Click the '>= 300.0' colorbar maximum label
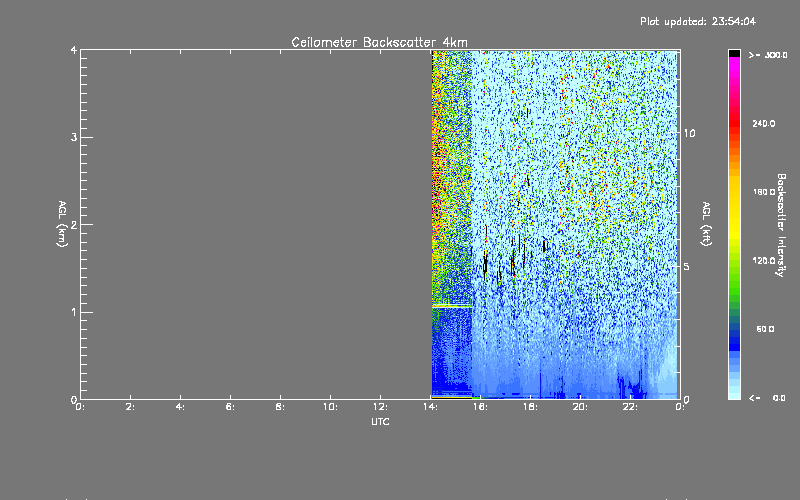 [768, 55]
